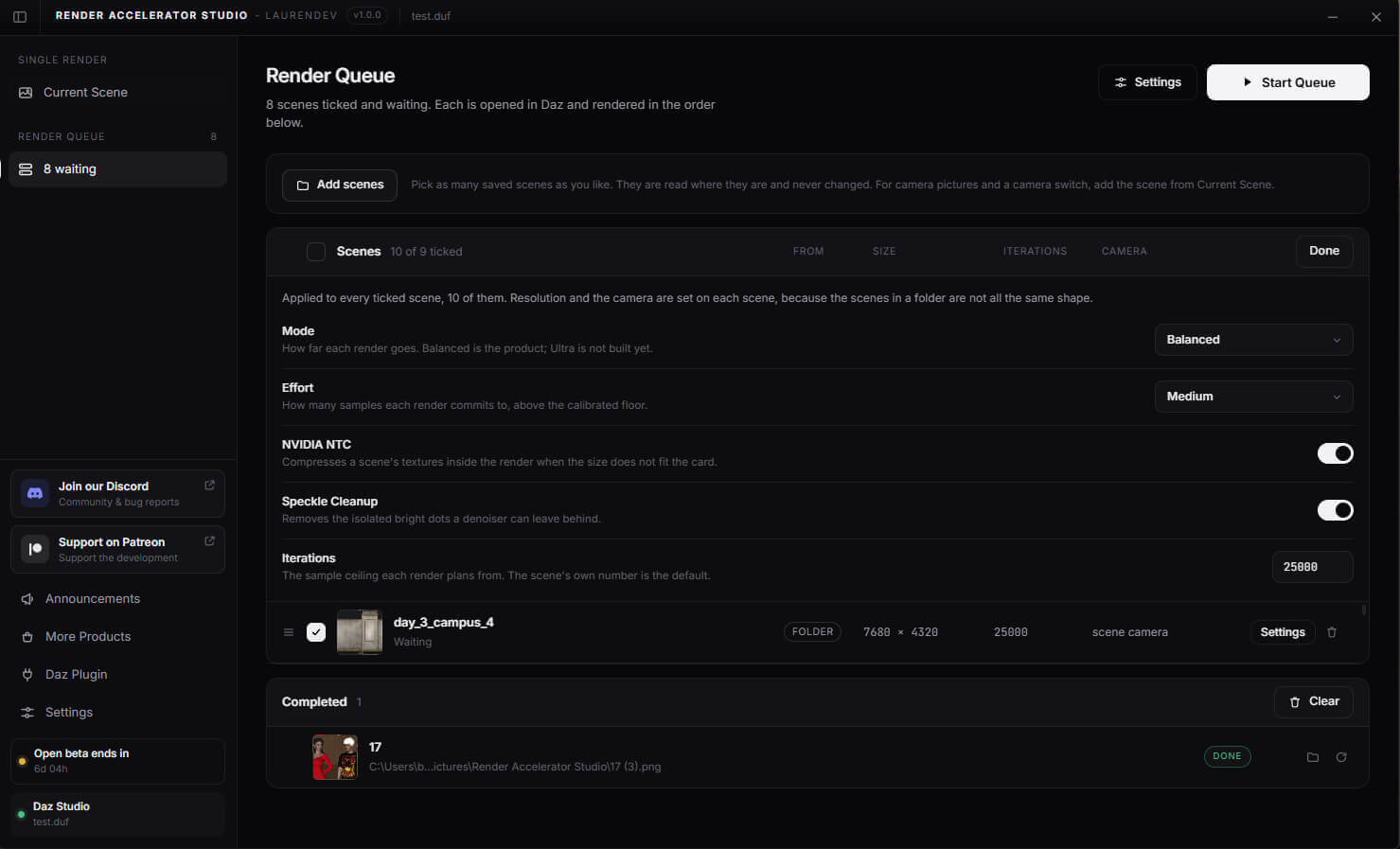Click Add scenes button

340,185
